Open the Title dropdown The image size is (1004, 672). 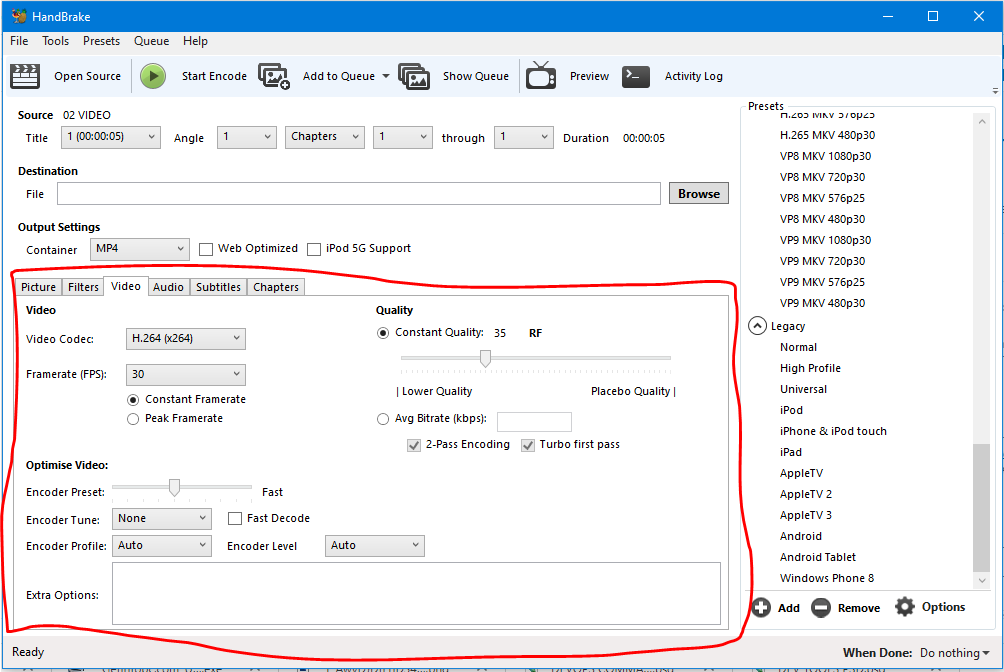click(110, 136)
